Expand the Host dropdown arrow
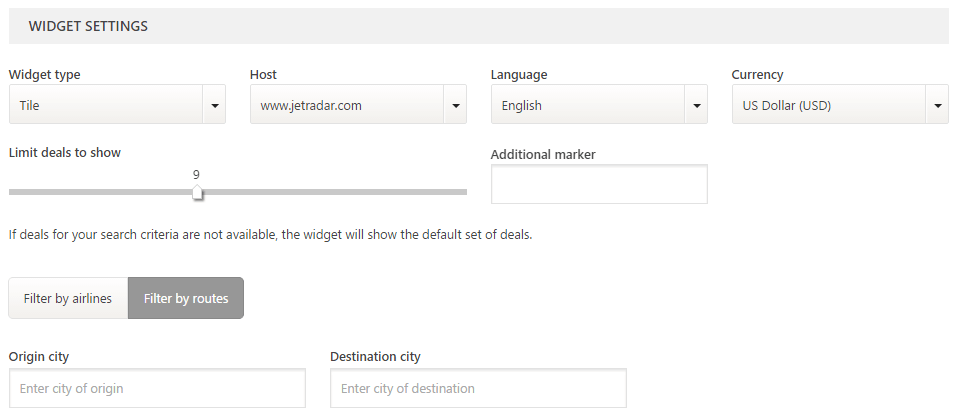Image resolution: width=955 pixels, height=416 pixels. (455, 105)
